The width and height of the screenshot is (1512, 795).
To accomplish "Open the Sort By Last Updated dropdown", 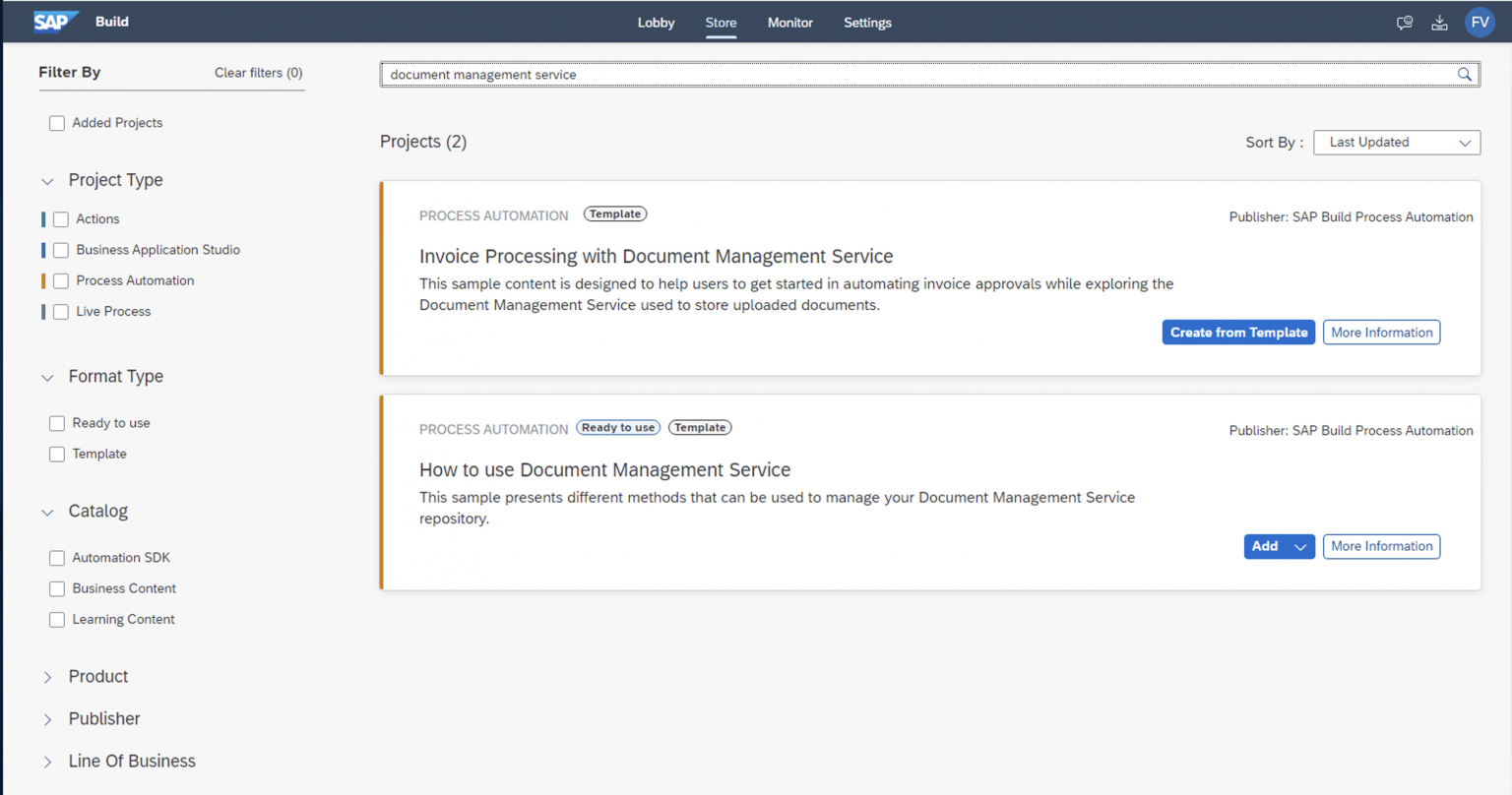I will (1397, 142).
